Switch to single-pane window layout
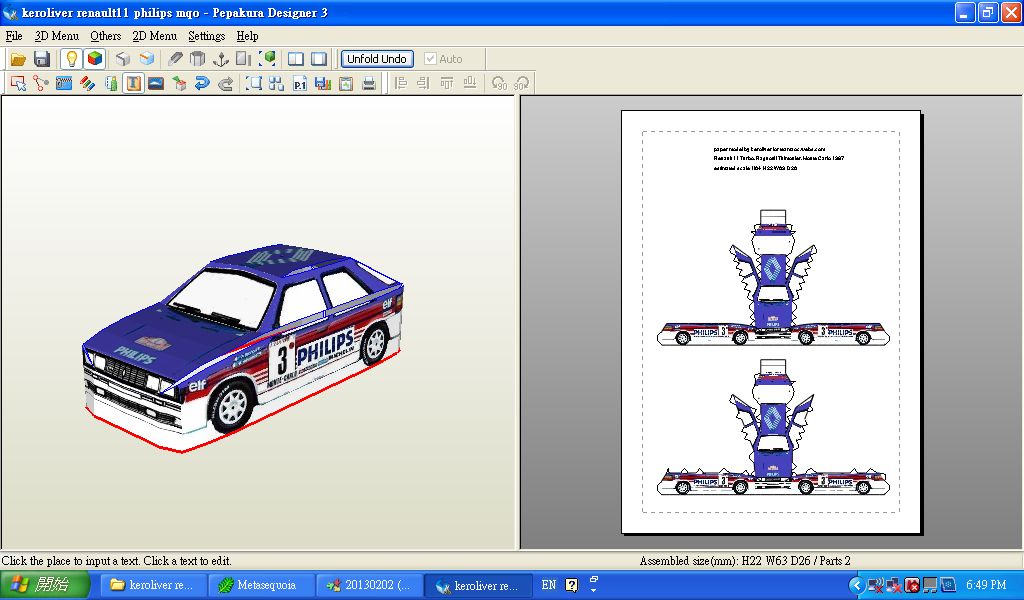 pos(319,59)
